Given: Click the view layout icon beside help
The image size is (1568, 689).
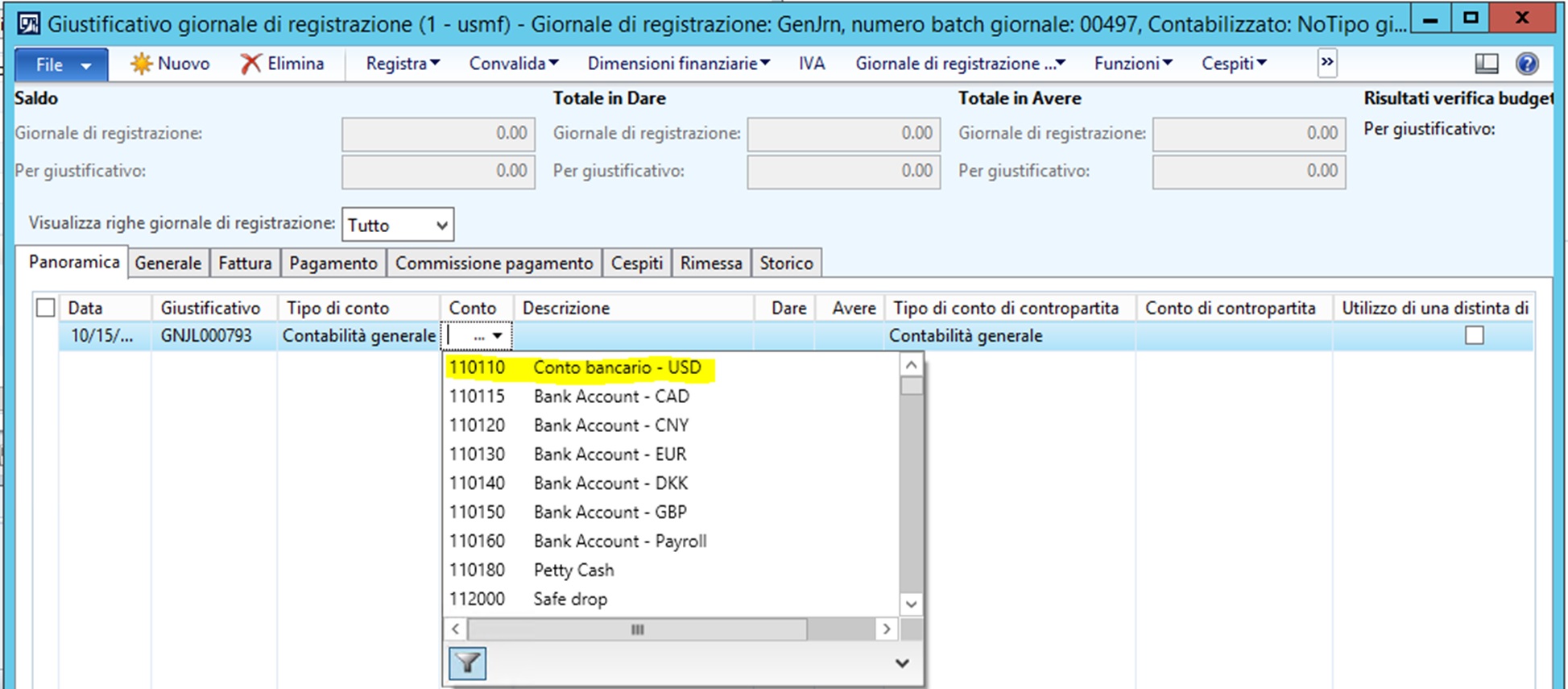Looking at the screenshot, I should pos(1486,64).
